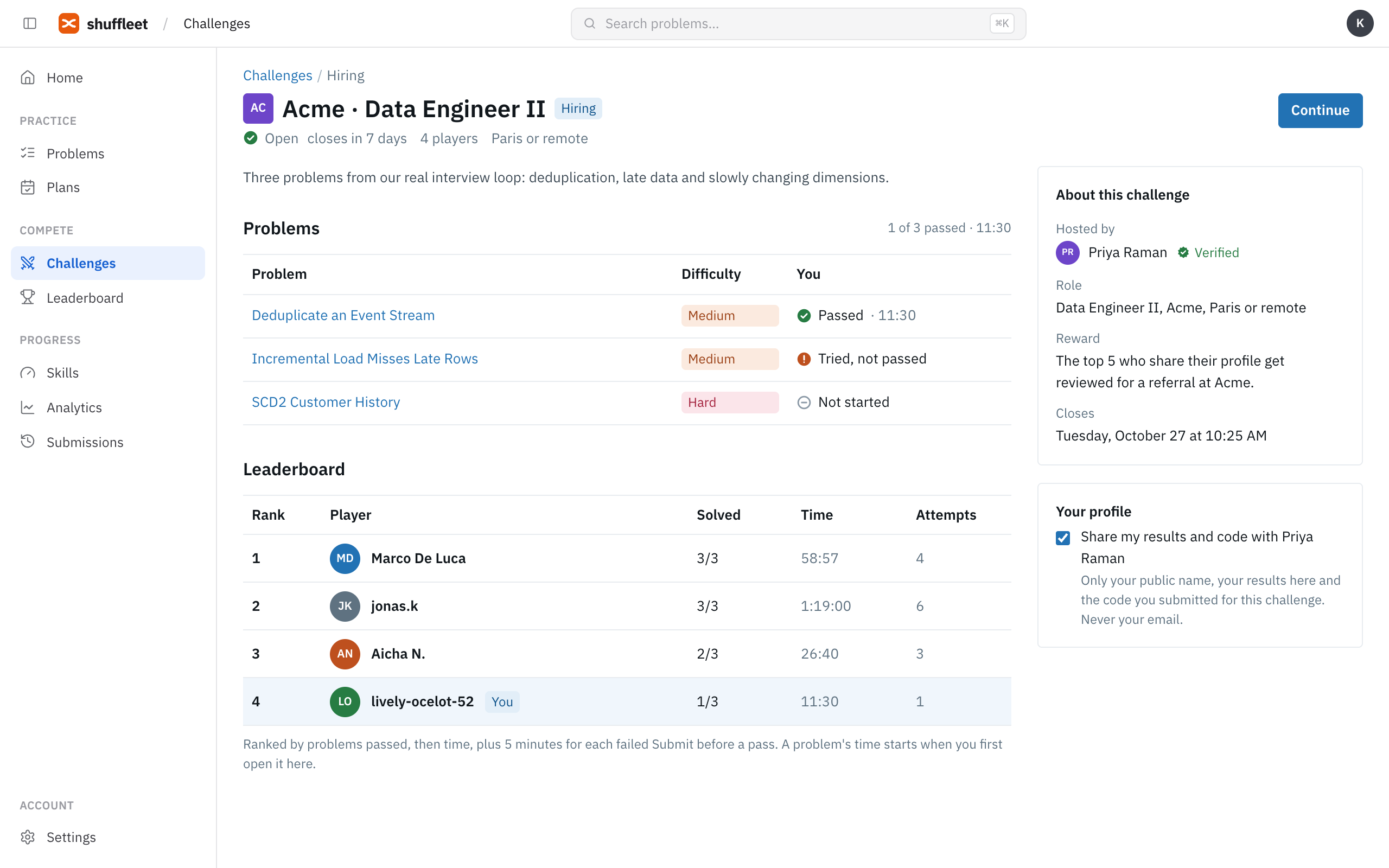Viewport: 1389px width, 868px height.
Task: Click the "1 of 3 passed · 11:30" summary
Action: 950,228
